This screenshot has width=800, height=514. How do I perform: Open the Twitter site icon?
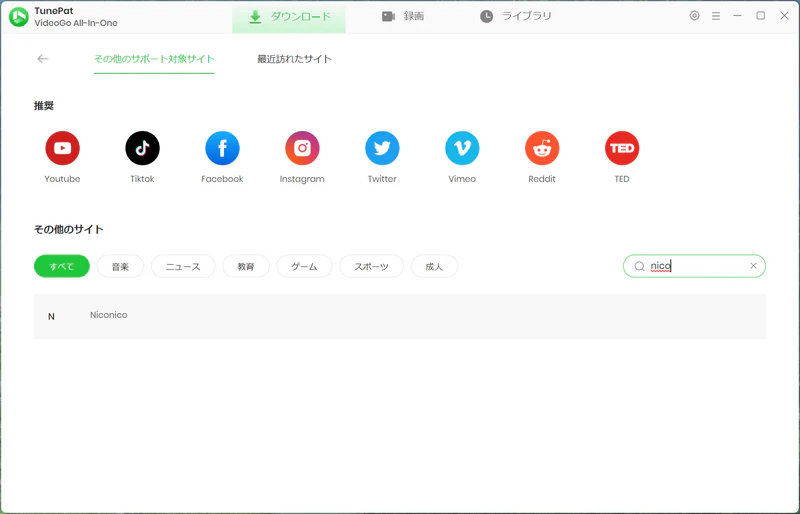[x=382, y=148]
